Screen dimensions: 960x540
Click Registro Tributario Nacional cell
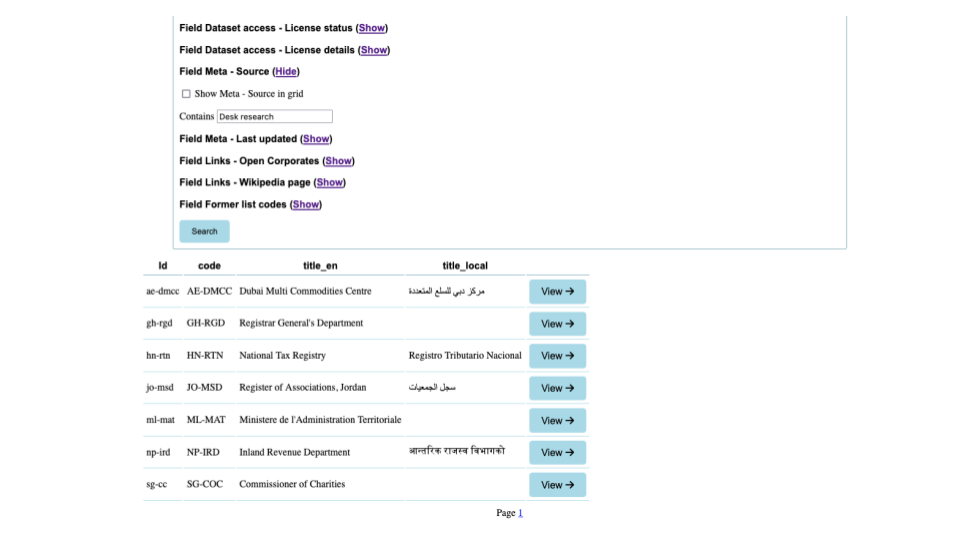tap(465, 356)
